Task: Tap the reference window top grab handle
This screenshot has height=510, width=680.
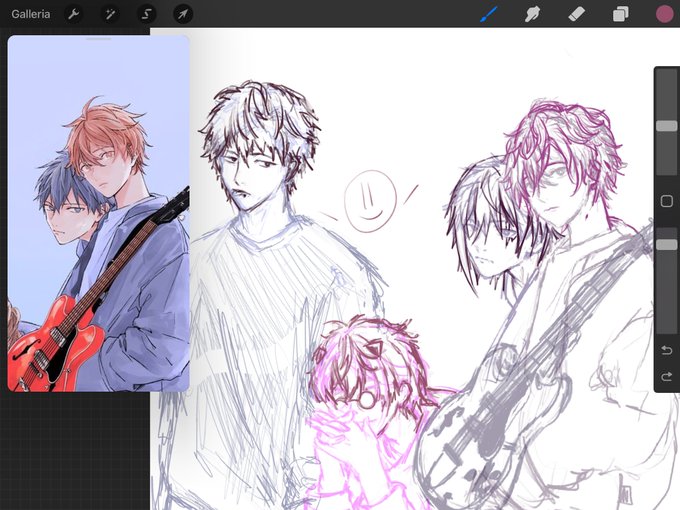Action: point(98,39)
